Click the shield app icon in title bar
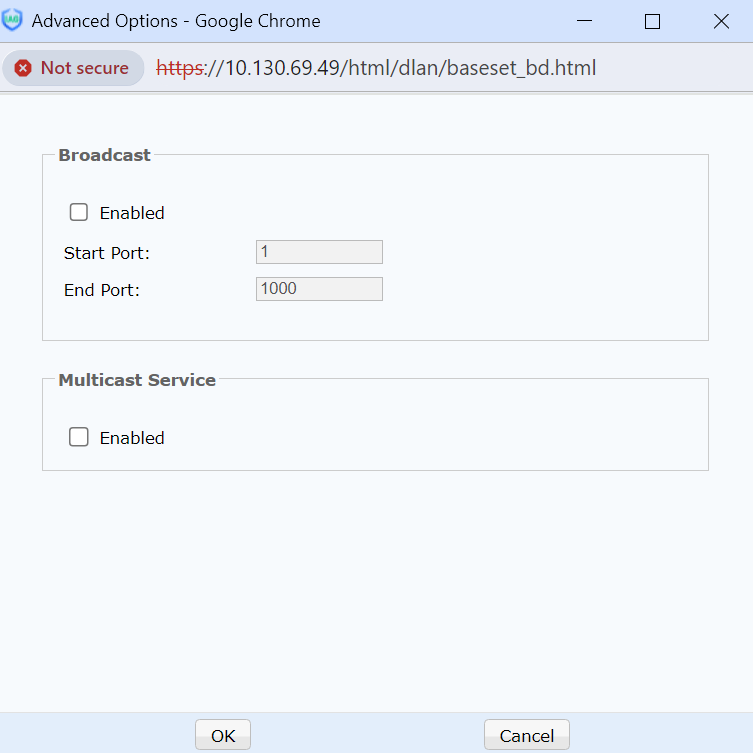753x753 pixels. coord(13,21)
